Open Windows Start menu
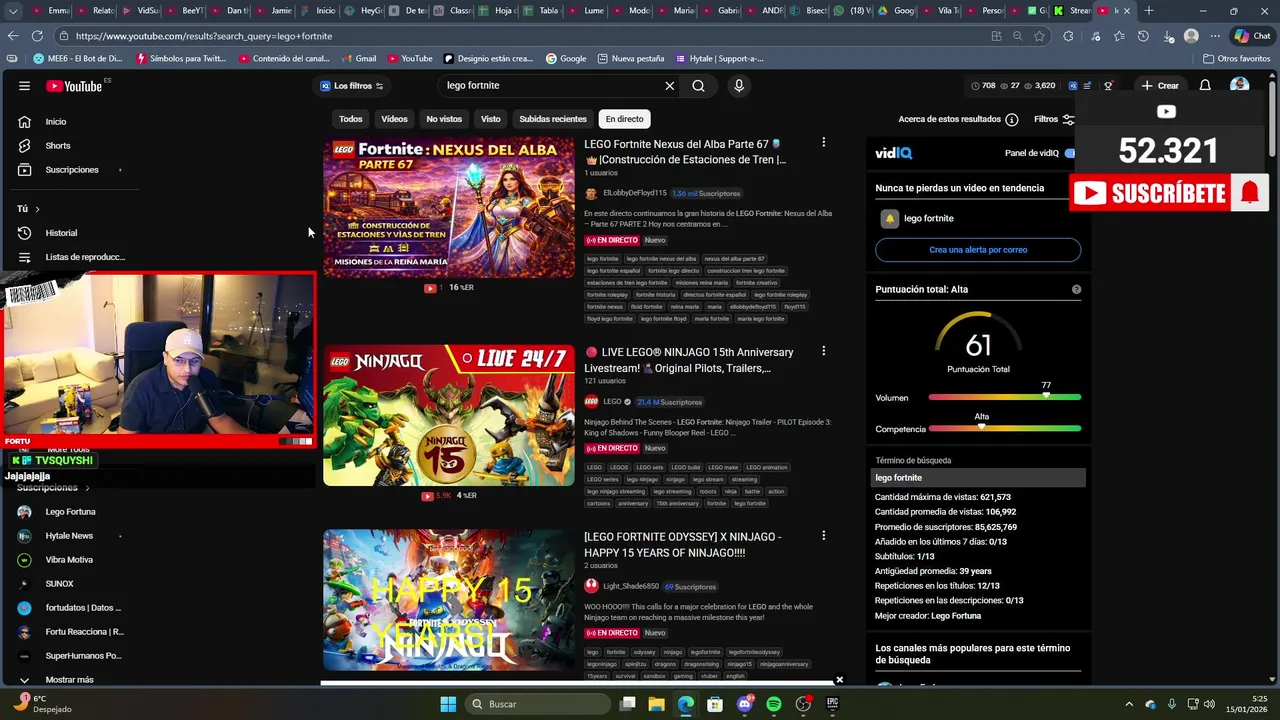The height and width of the screenshot is (720, 1280). tap(448, 704)
